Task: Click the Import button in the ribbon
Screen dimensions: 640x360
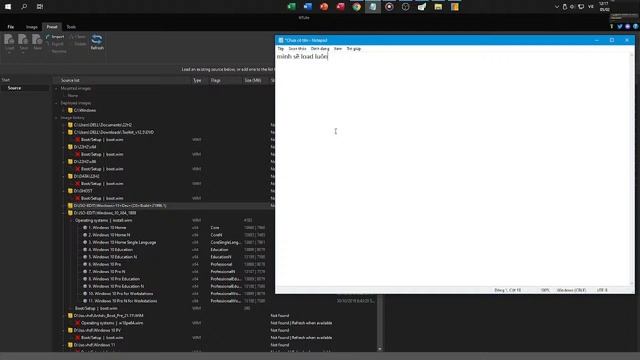Action: point(55,37)
